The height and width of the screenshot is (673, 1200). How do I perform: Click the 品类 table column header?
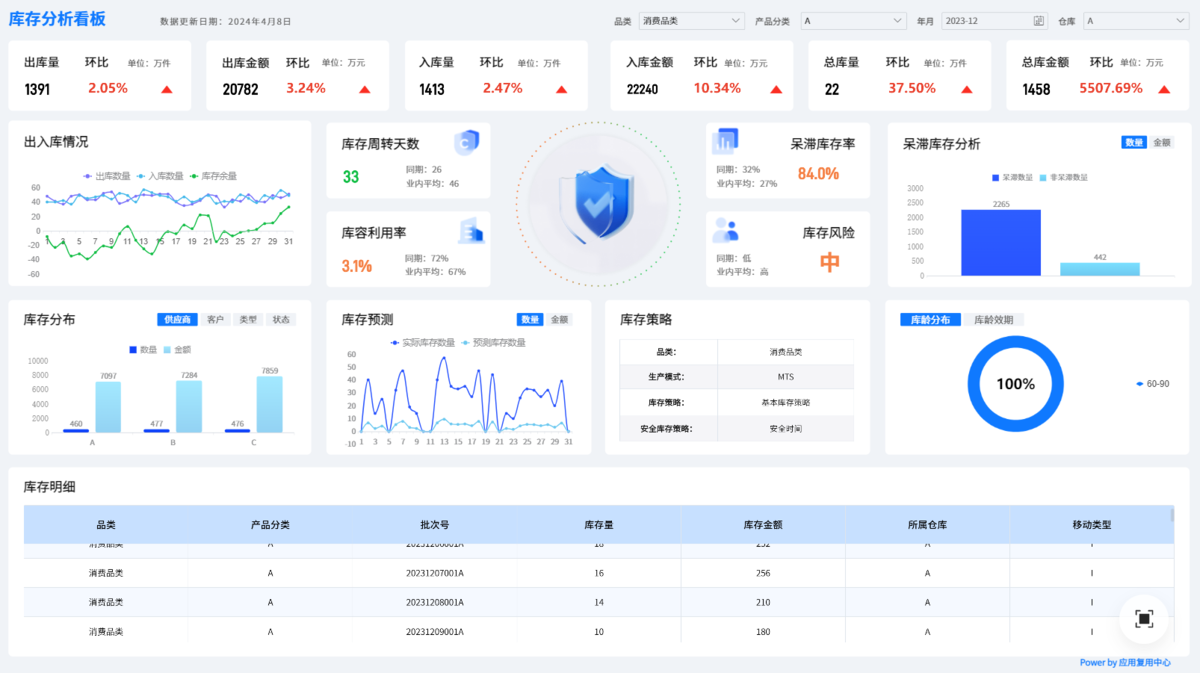[106, 524]
